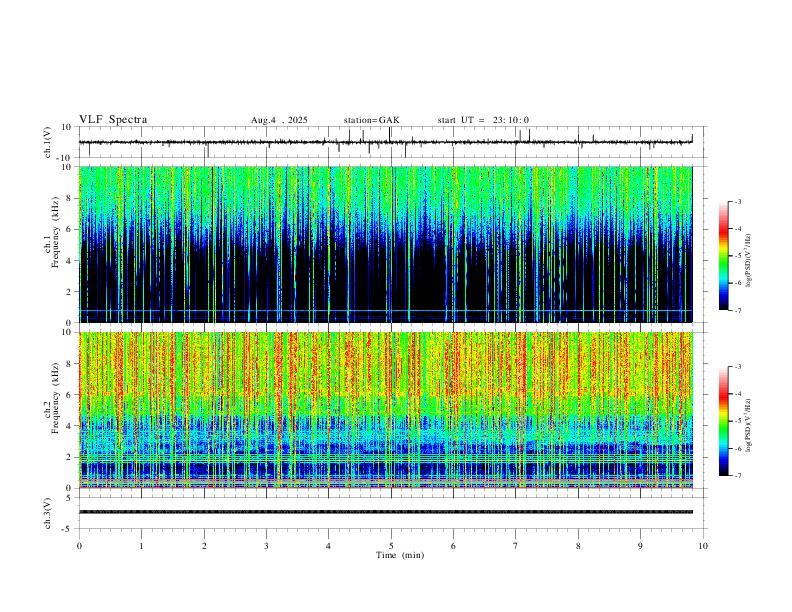Click the ch.1(V) waveform trace panel
The image size is (792, 612).
click(x=391, y=142)
